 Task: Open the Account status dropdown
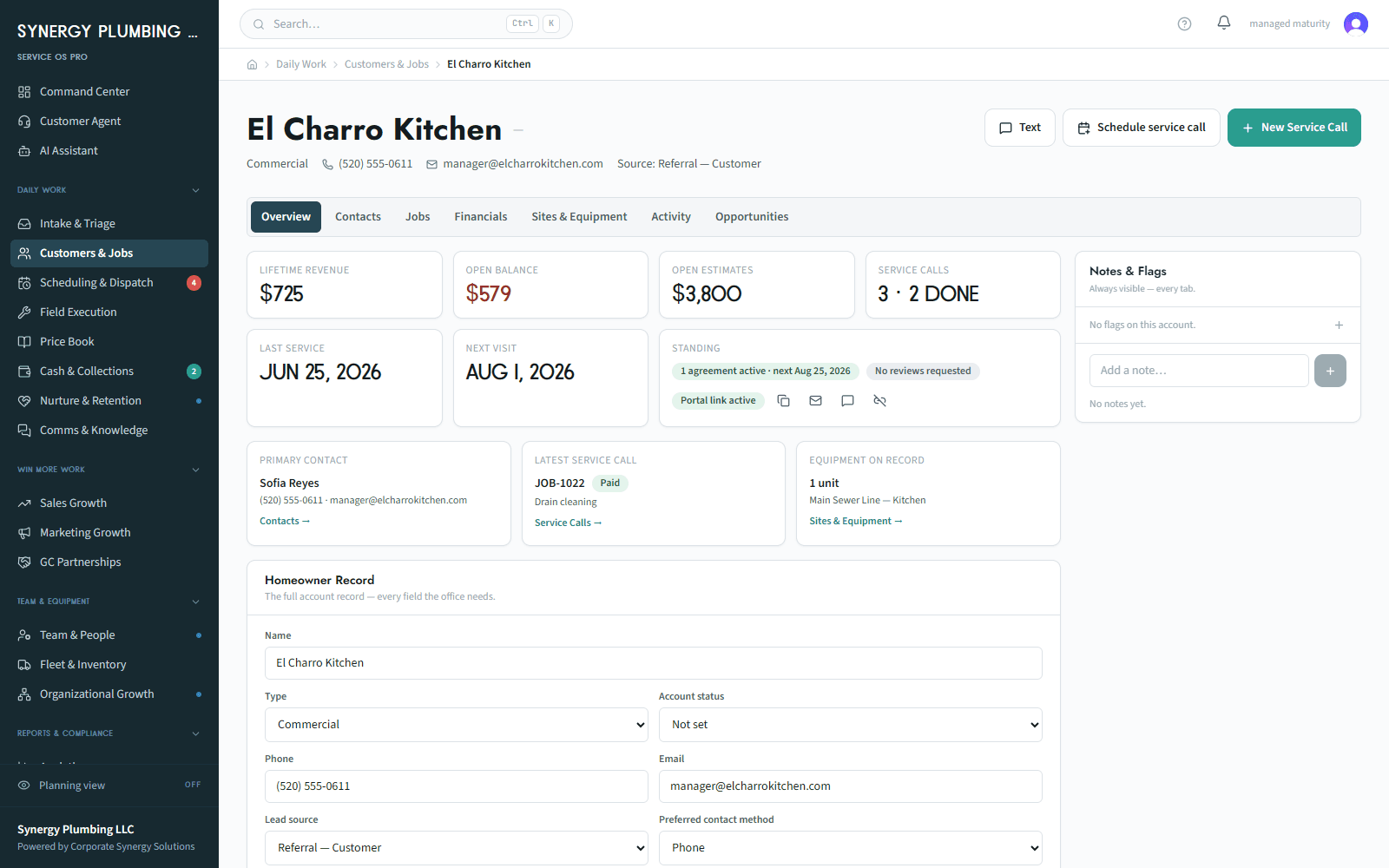point(851,725)
